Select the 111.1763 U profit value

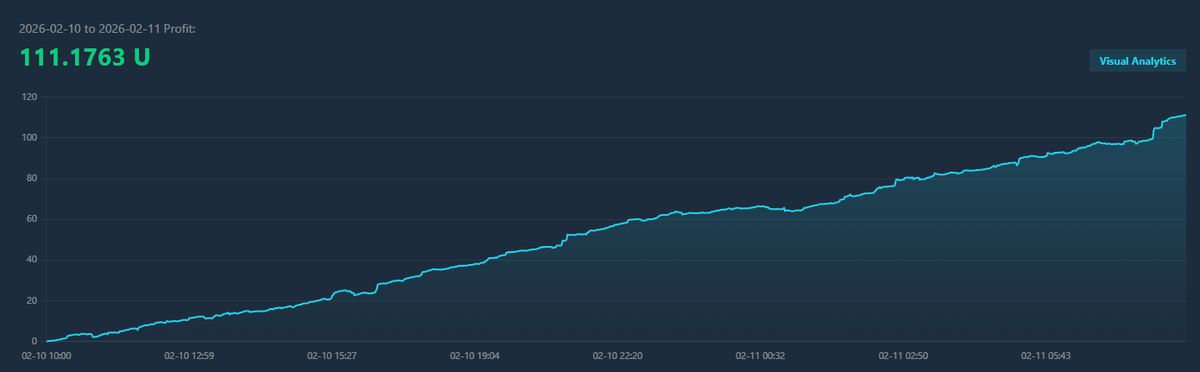(x=85, y=57)
